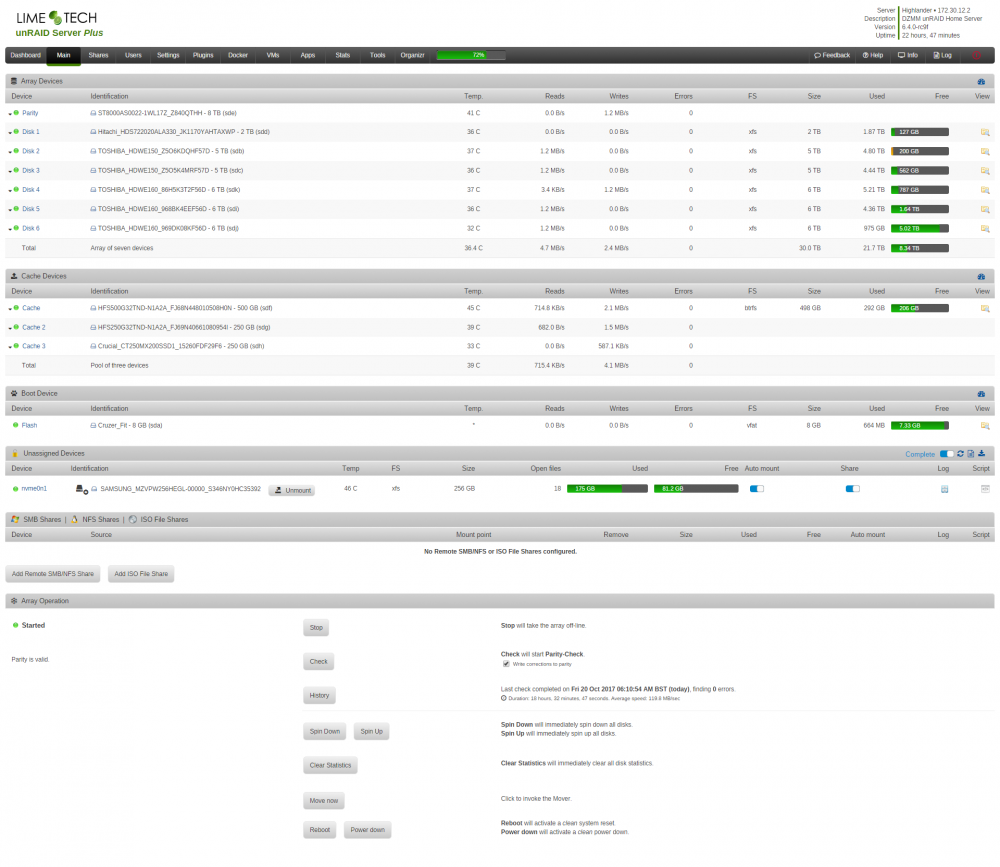Screen dimensions: 1000x867
Task: Expand the Cache device arrow
Action: point(10,309)
